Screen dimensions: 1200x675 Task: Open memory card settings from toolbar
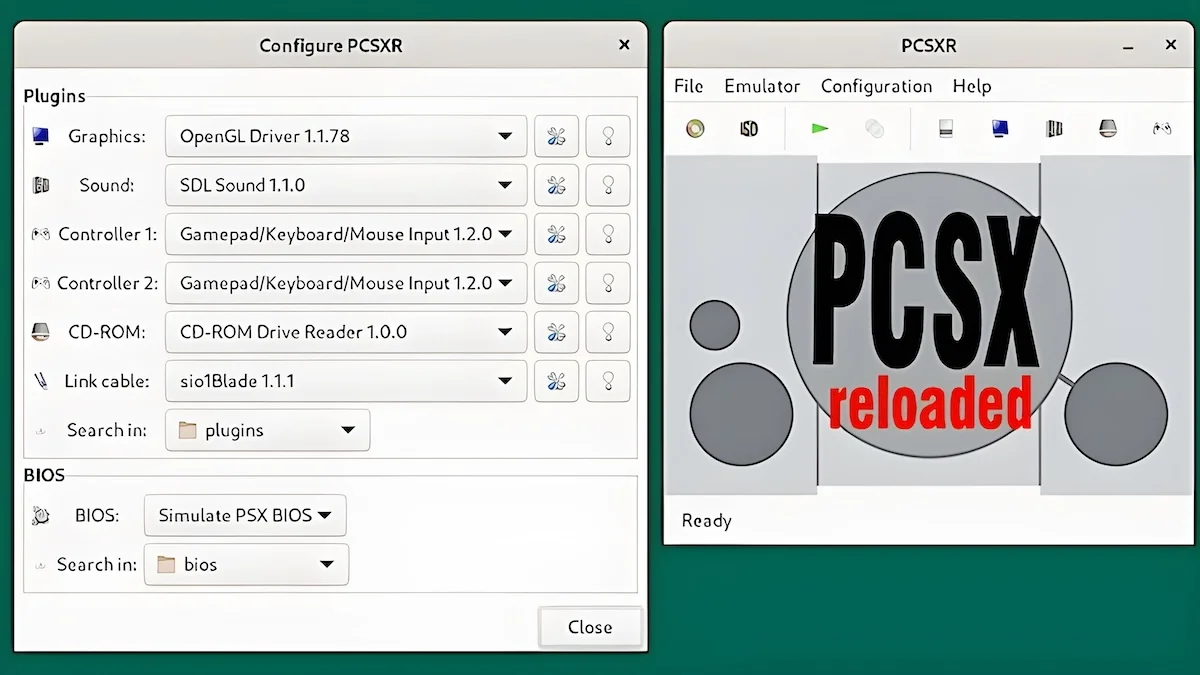pyautogui.click(x=946, y=128)
